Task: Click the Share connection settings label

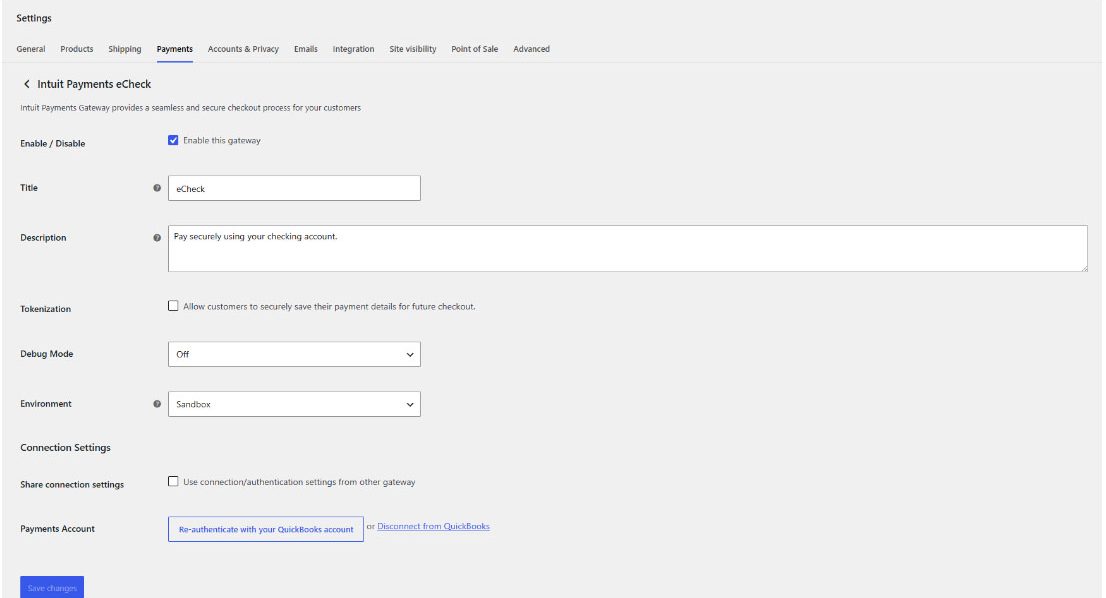Action: (x=72, y=484)
